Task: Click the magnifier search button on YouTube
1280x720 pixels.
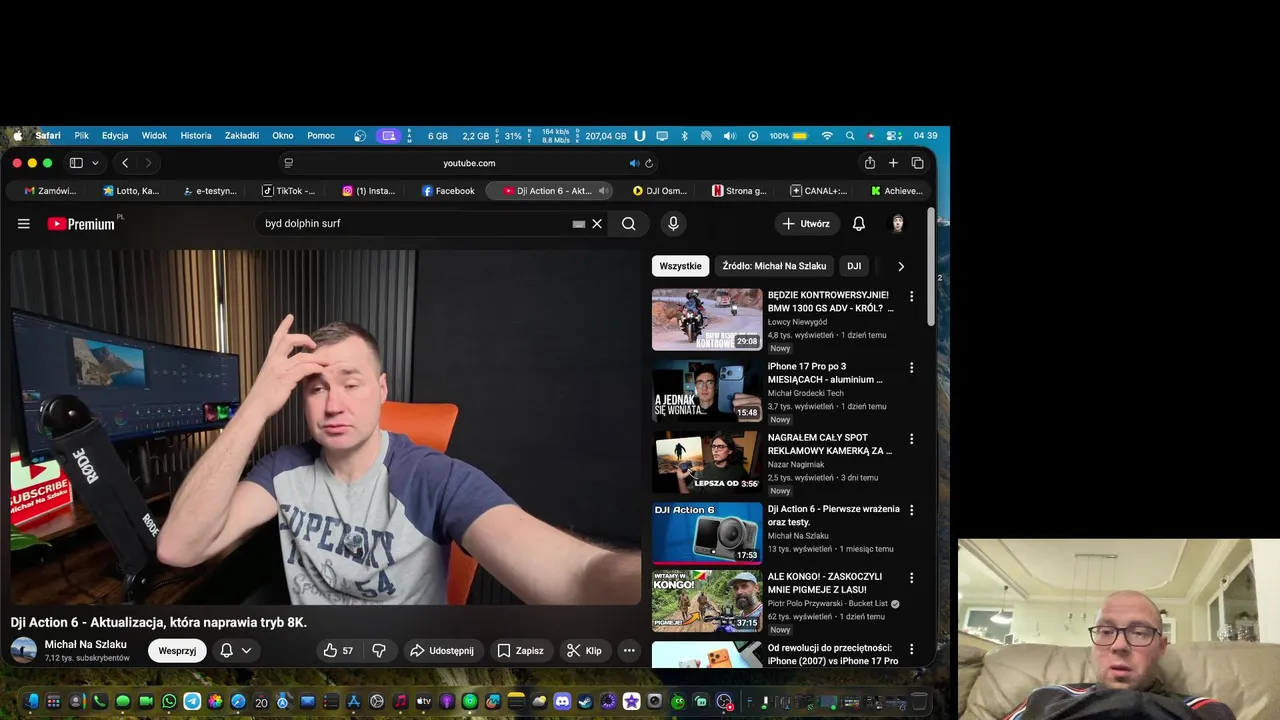Action: pos(628,224)
